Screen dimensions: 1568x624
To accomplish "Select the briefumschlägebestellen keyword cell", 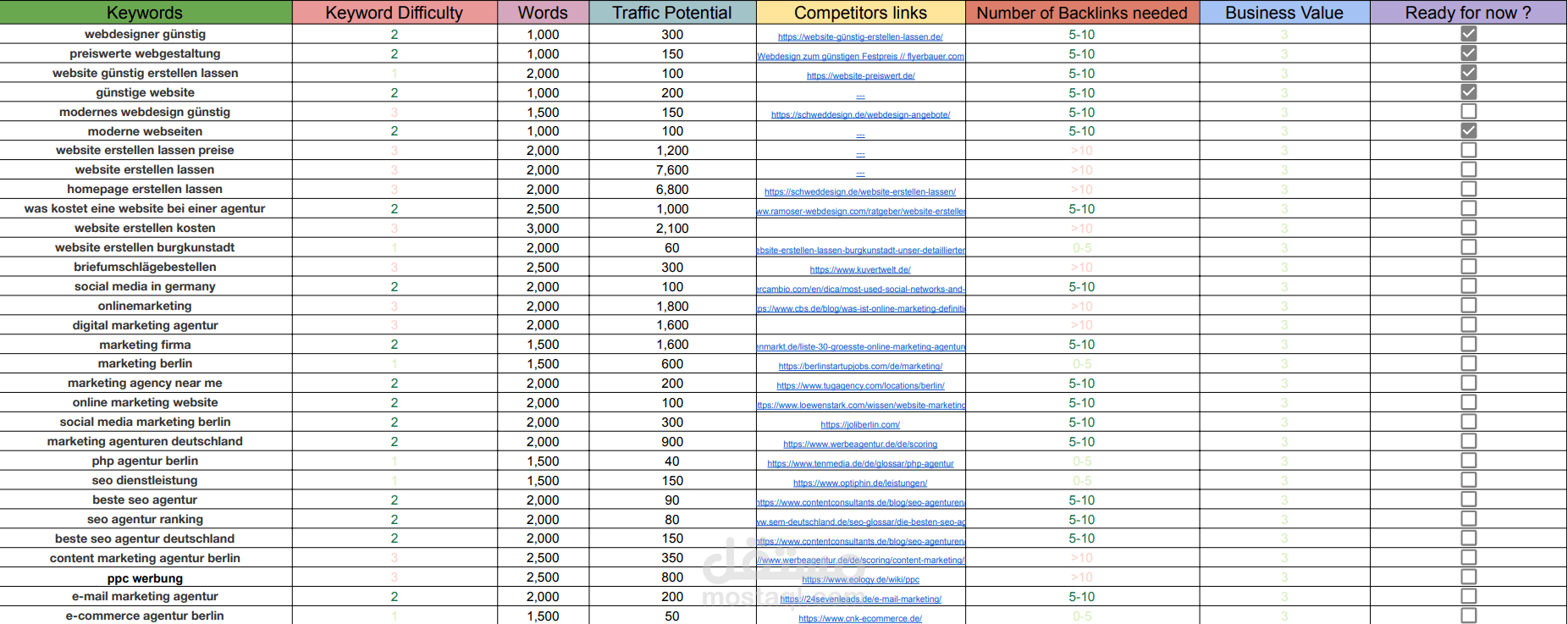I will (145, 267).
